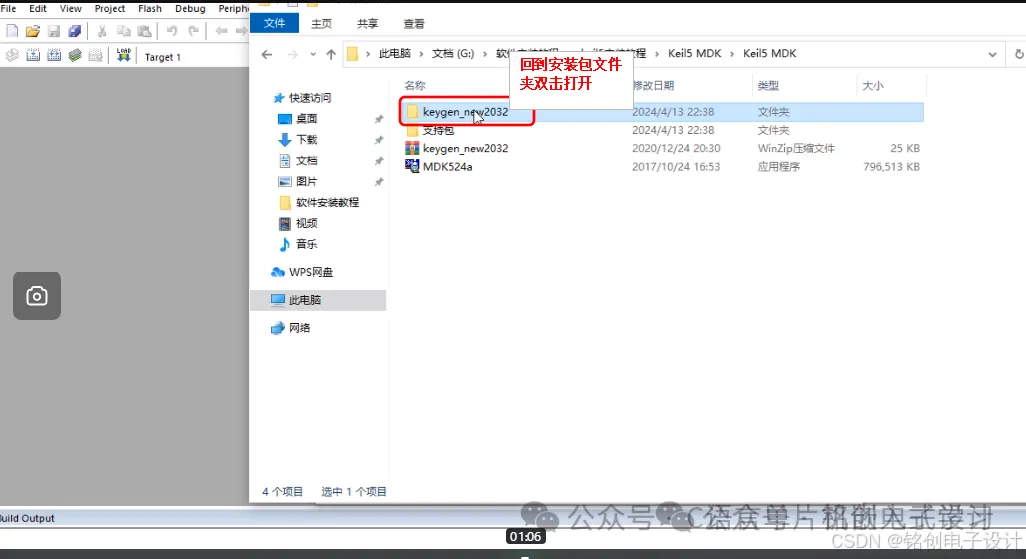Expand chevron after 此电脑 in breadcrumb

click(x=421, y=54)
